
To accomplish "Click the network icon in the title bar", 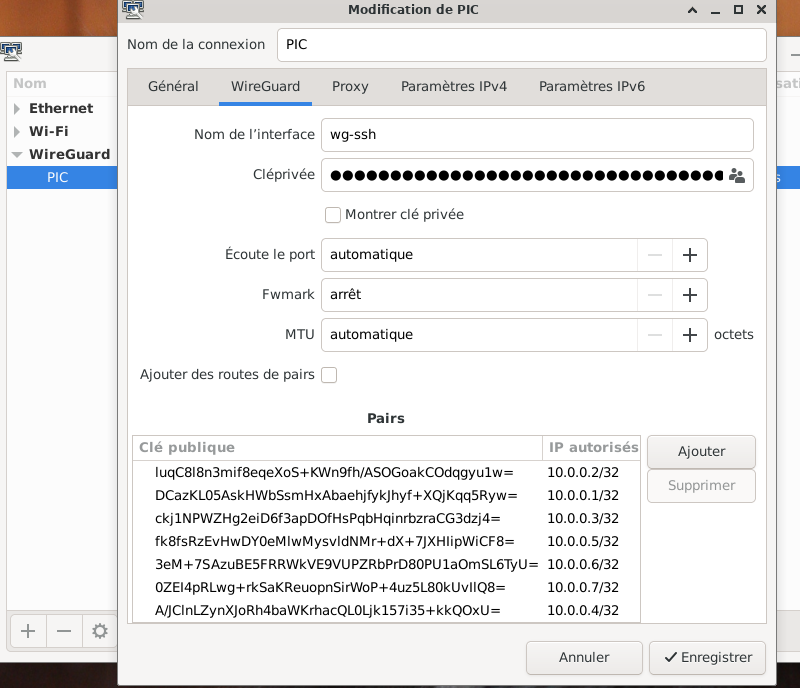I will (x=134, y=10).
